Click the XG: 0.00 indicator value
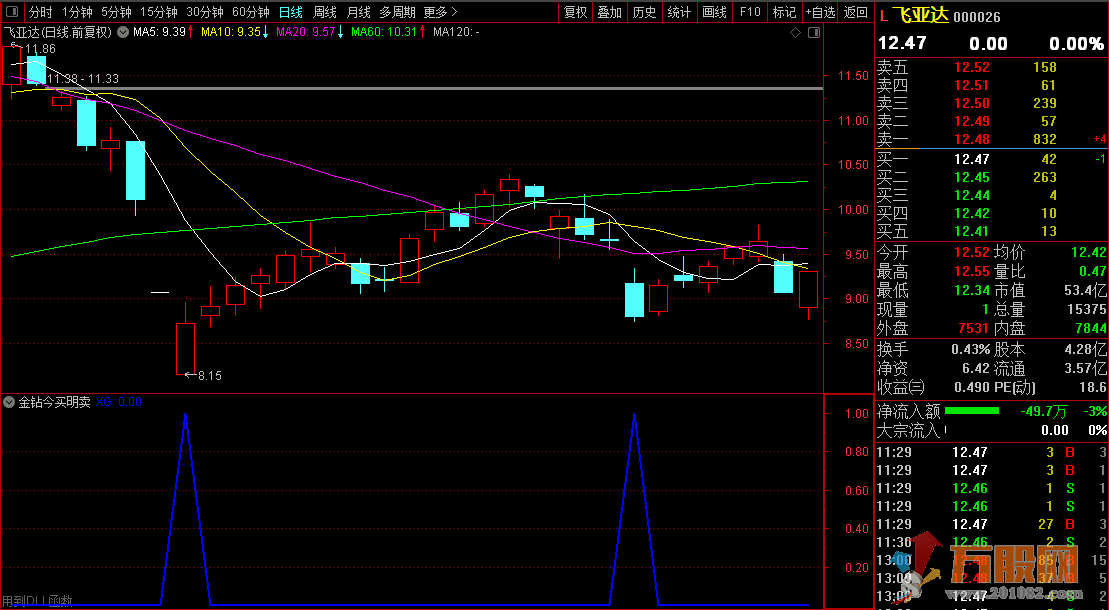This screenshot has width=1109, height=610. [119, 402]
